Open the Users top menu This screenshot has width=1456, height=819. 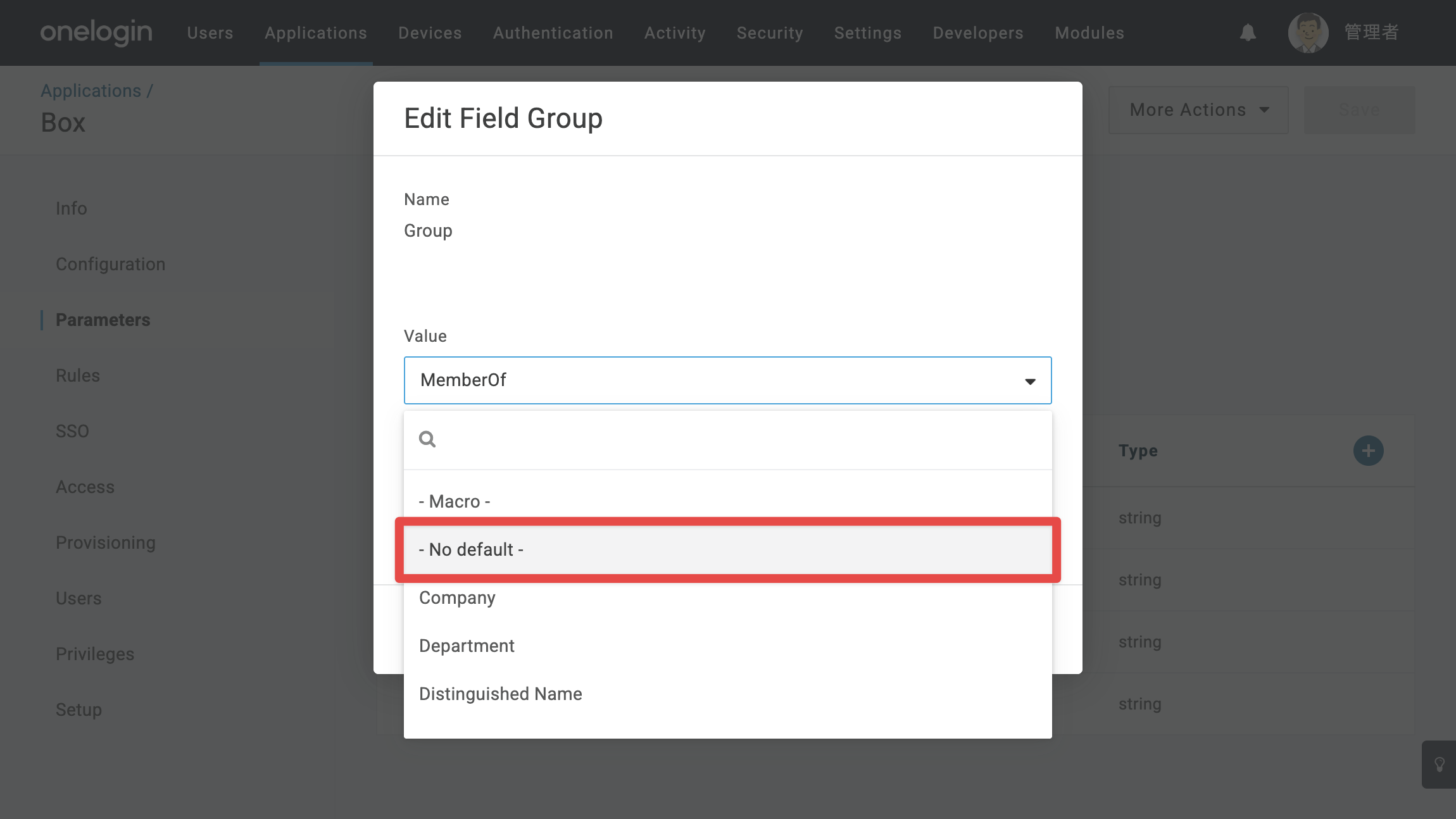point(210,33)
